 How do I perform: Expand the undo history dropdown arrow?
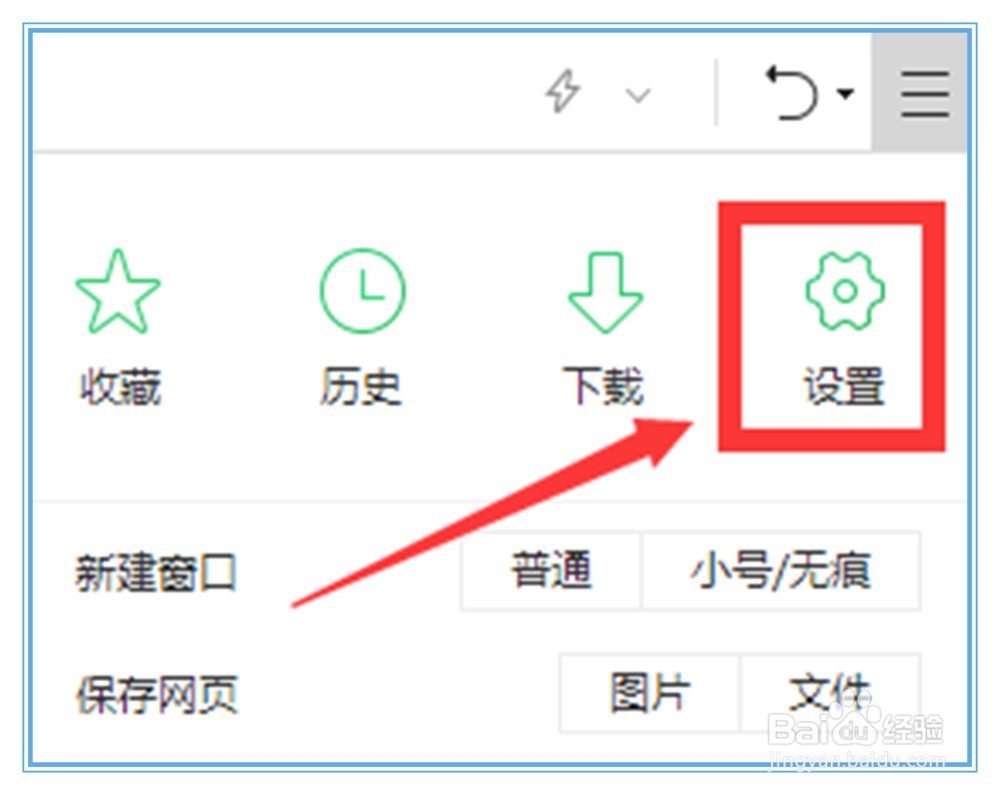pos(846,94)
